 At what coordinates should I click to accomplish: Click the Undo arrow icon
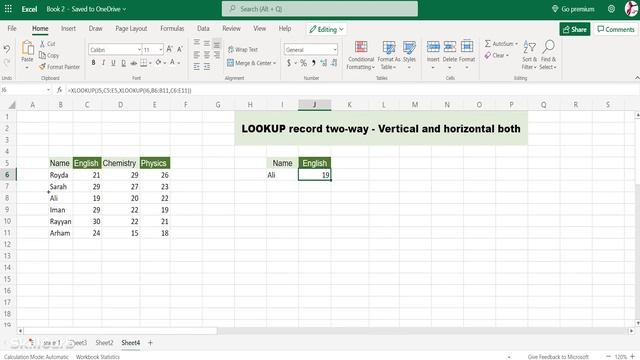pos(7,49)
